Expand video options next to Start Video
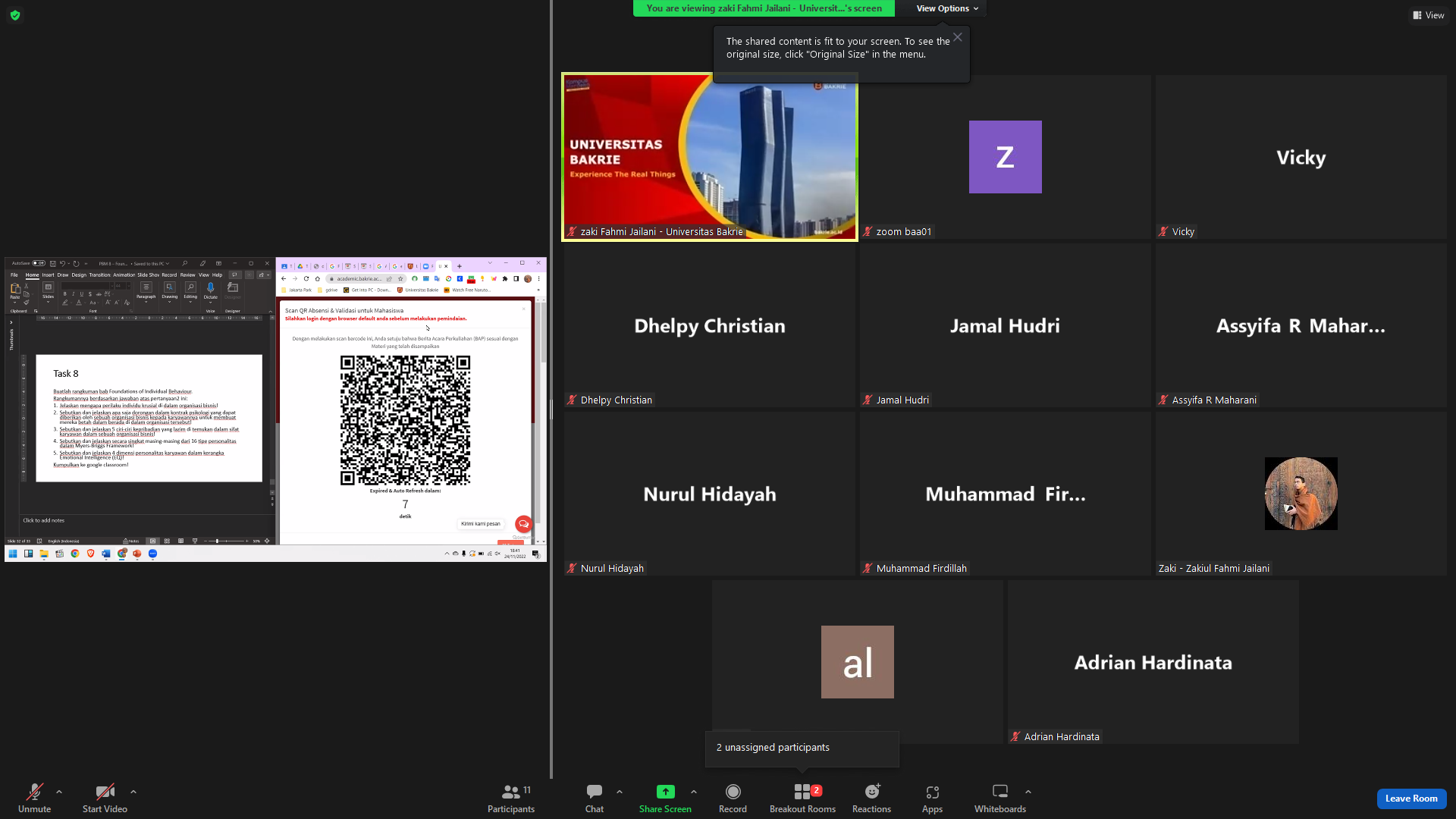 tap(133, 792)
